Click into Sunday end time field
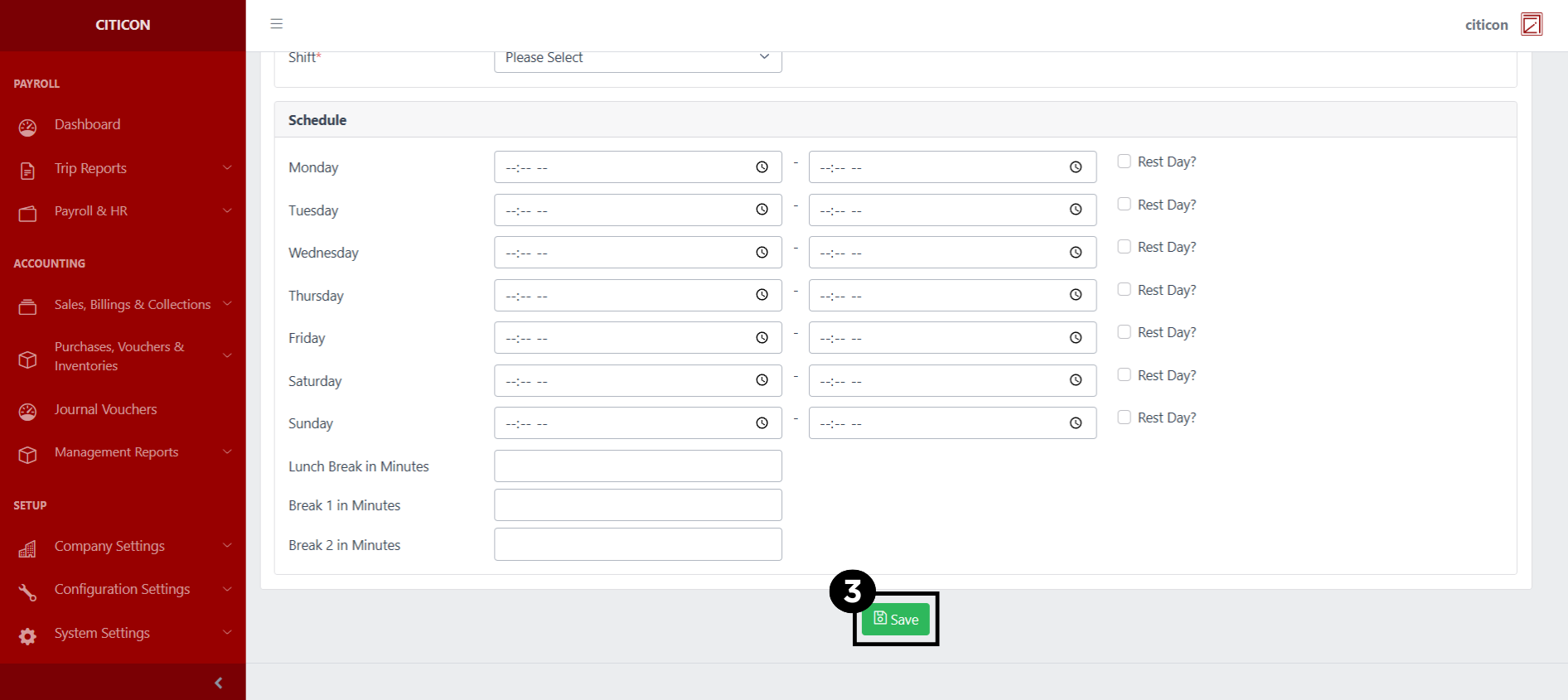1568x700 pixels. [x=952, y=423]
